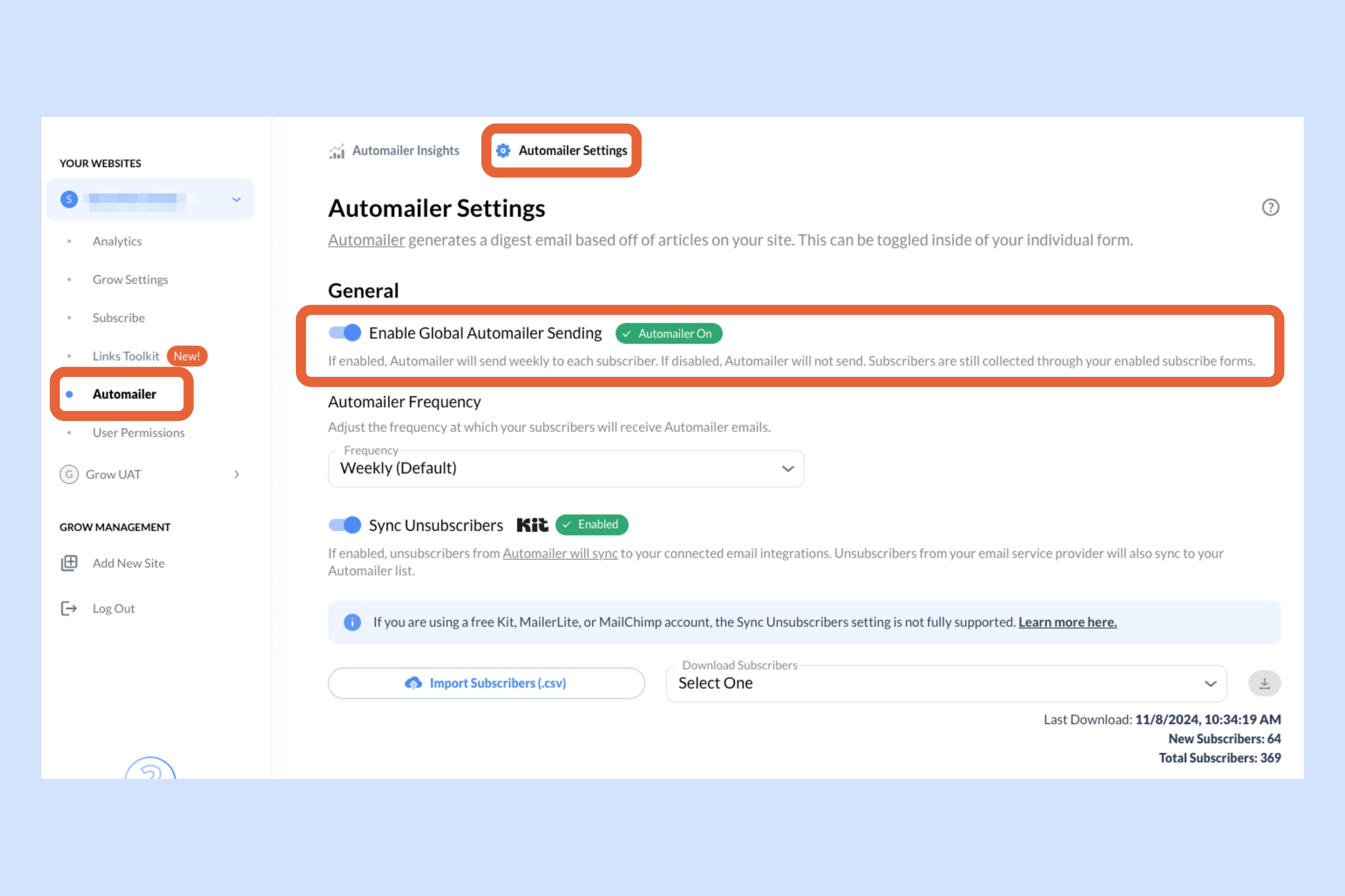1345x896 pixels.
Task: Follow the Learn more here link
Action: [x=1067, y=622]
